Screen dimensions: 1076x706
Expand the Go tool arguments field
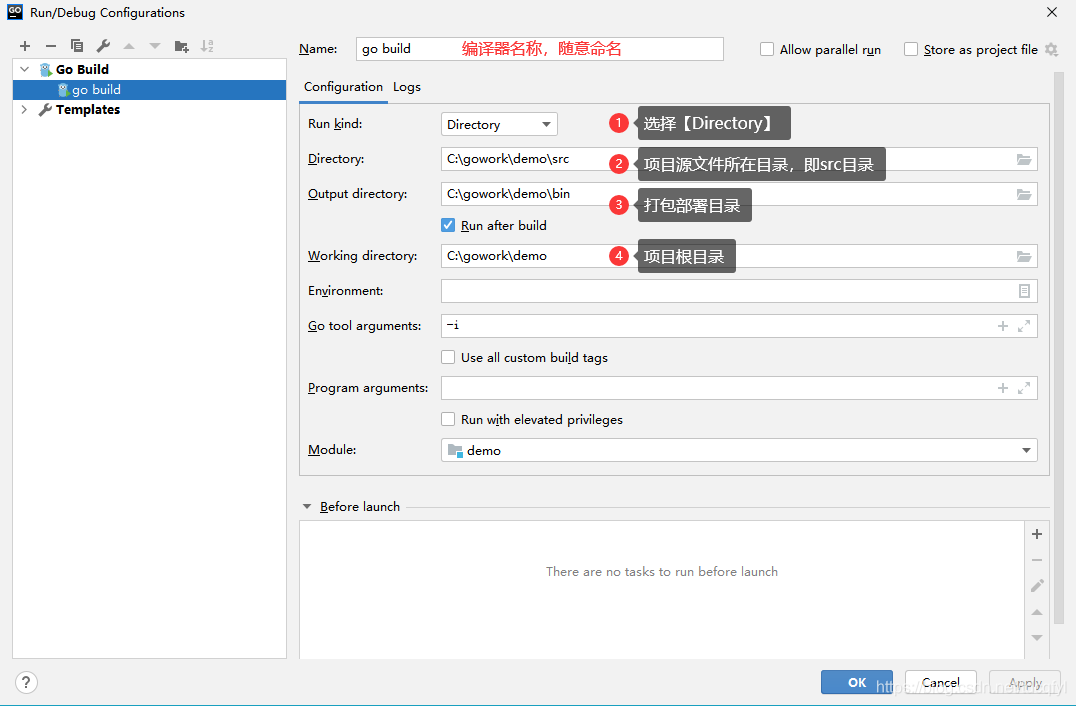[1024, 326]
